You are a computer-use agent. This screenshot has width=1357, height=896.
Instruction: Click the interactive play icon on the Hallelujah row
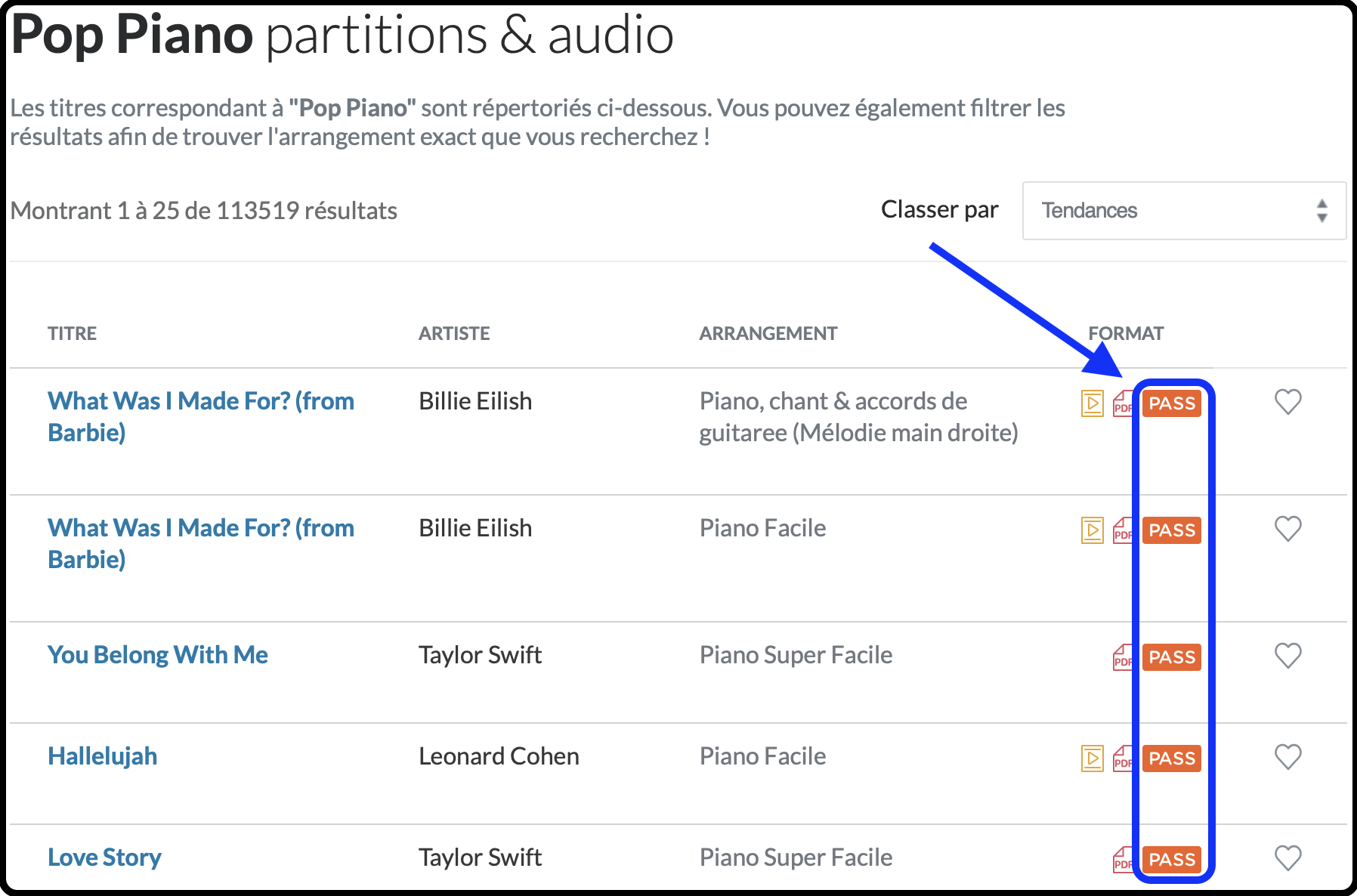[x=1092, y=758]
